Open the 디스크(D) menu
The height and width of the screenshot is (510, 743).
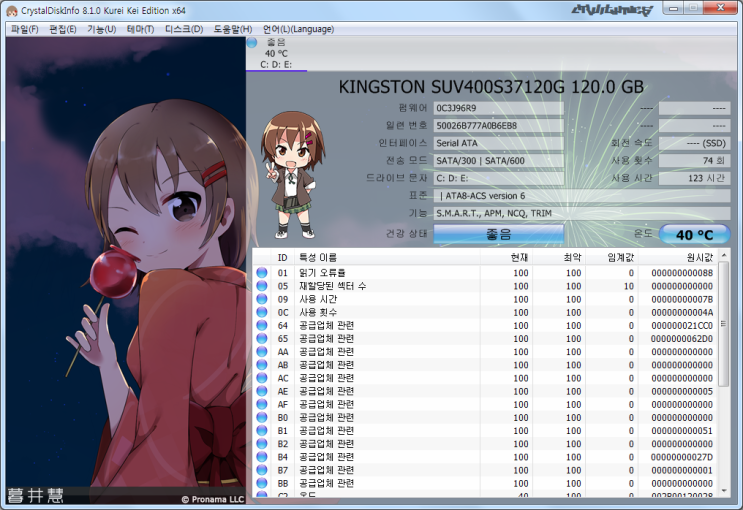click(x=184, y=29)
